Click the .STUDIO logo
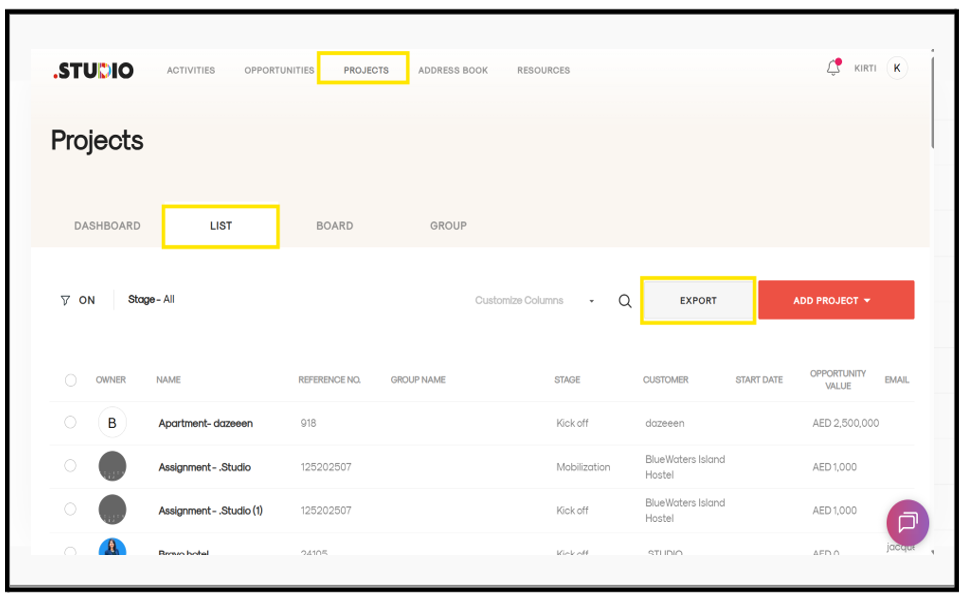This screenshot has height=597, width=963. pos(93,70)
